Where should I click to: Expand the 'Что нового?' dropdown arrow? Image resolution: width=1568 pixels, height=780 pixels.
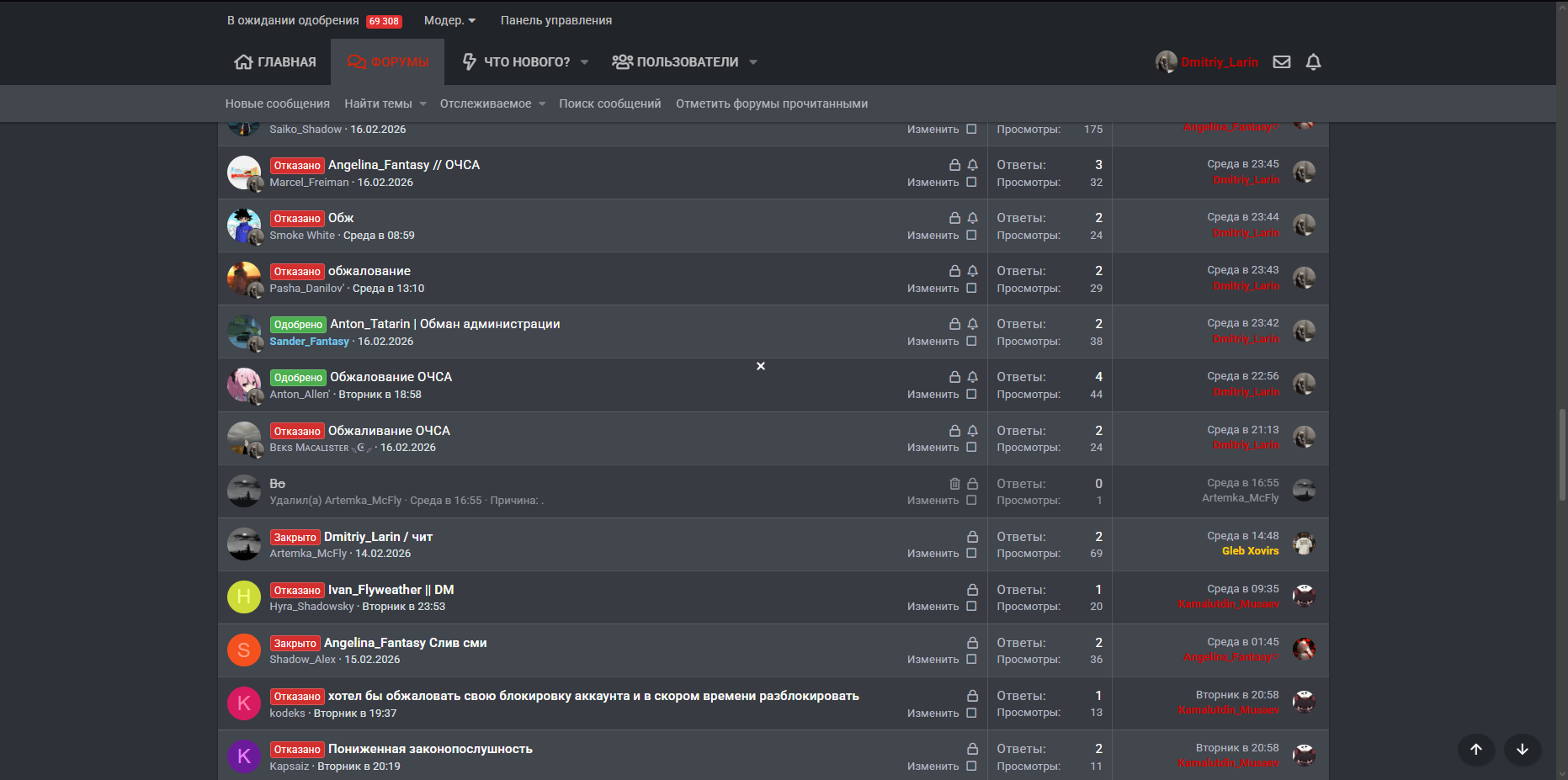584,62
